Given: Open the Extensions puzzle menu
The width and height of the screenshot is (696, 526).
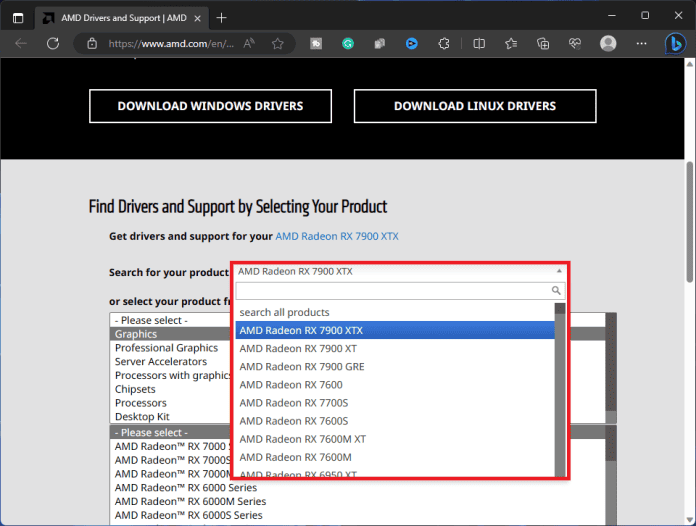Looking at the screenshot, I should pos(443,44).
